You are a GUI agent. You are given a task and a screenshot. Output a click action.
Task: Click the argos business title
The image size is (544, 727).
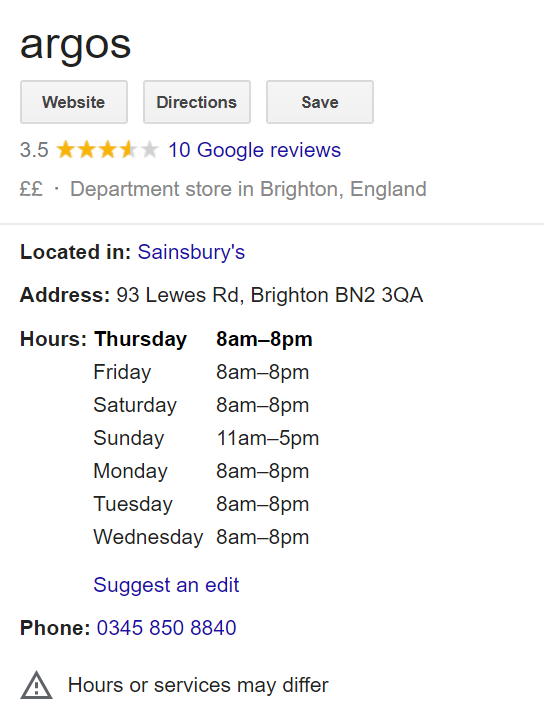coord(76,45)
